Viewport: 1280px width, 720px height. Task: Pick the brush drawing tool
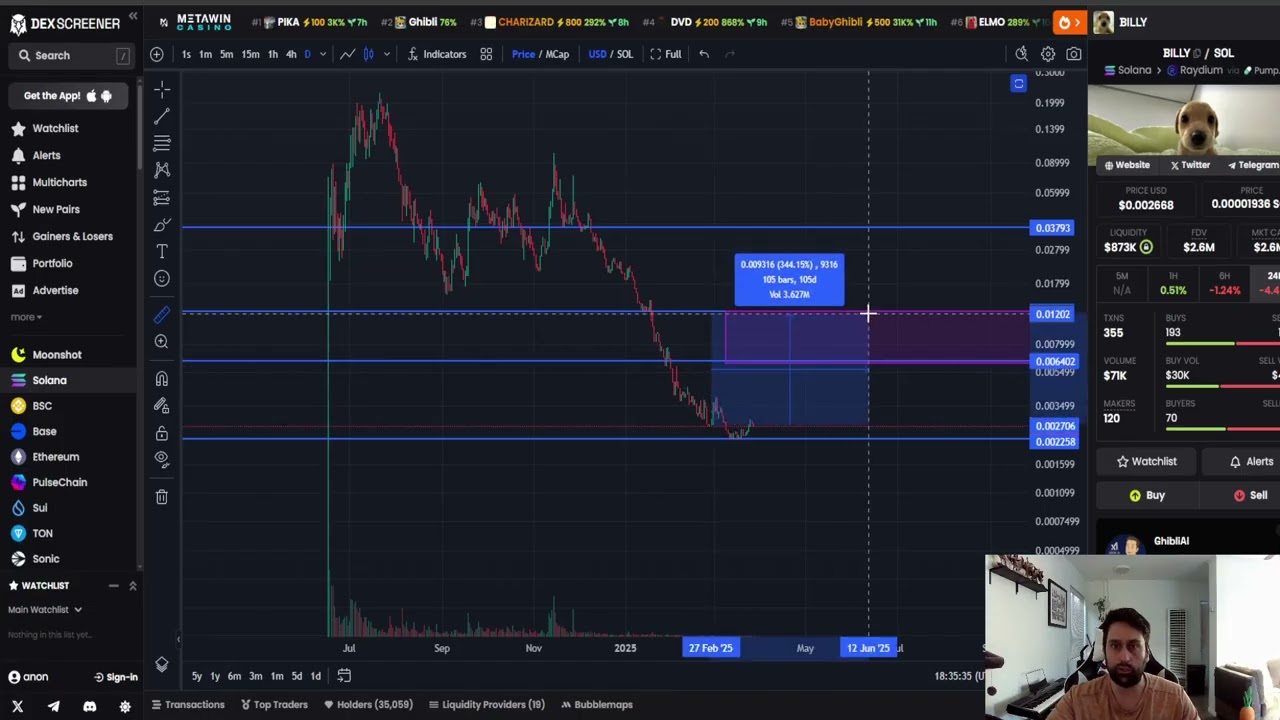162,224
